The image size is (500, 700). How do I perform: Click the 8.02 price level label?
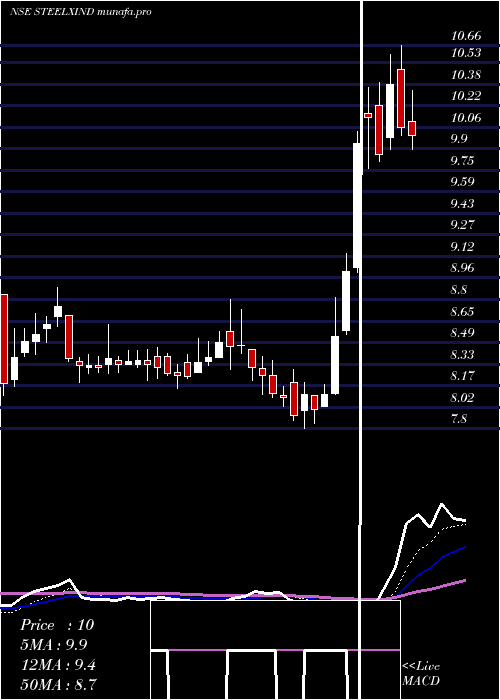click(x=462, y=397)
